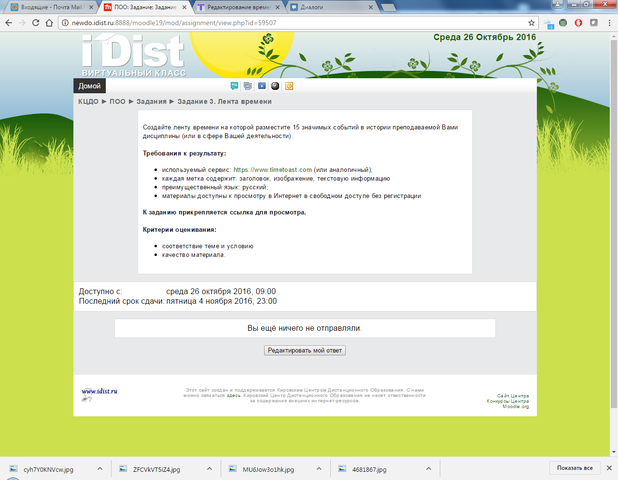Click the gray square extension icon

click(x=594, y=23)
